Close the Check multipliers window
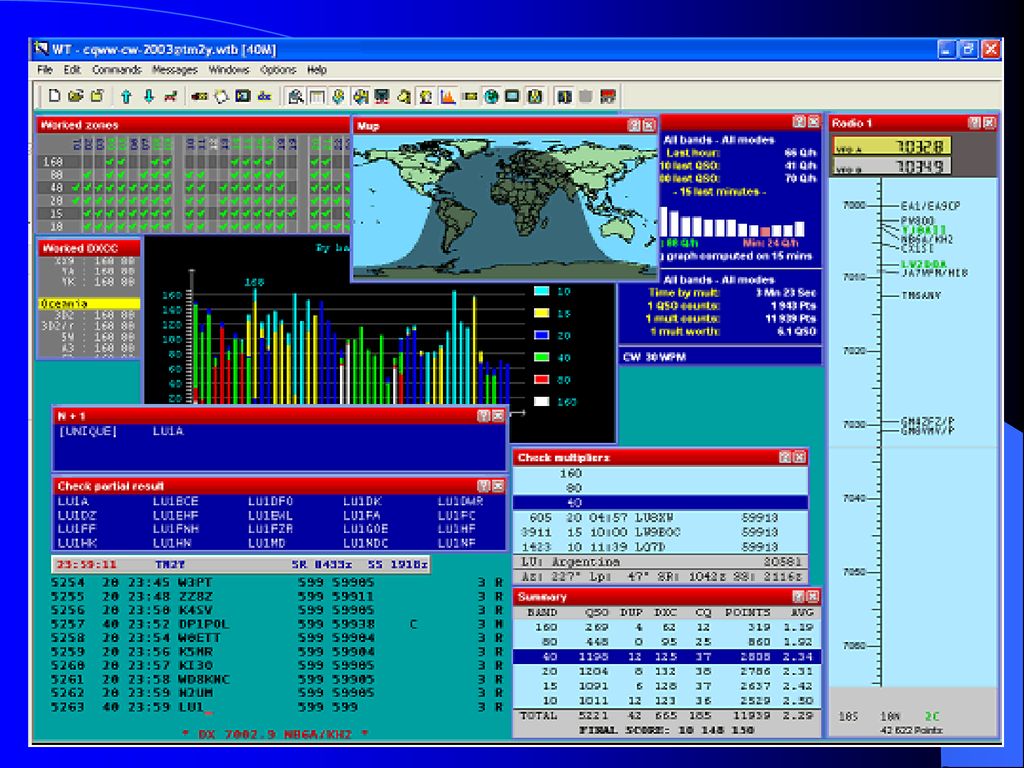This screenshot has width=1024, height=768. 799,457
